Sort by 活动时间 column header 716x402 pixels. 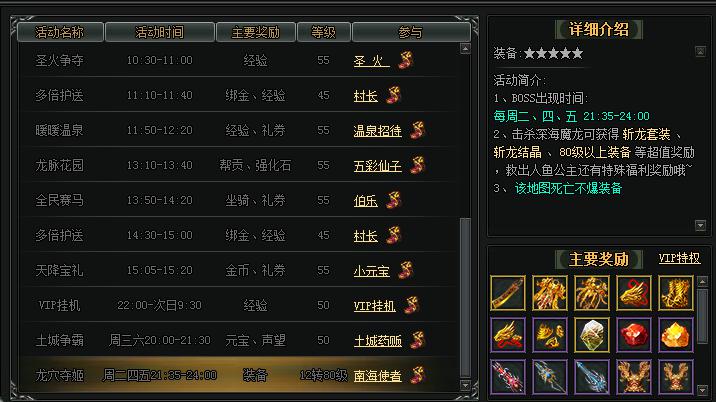(160, 32)
